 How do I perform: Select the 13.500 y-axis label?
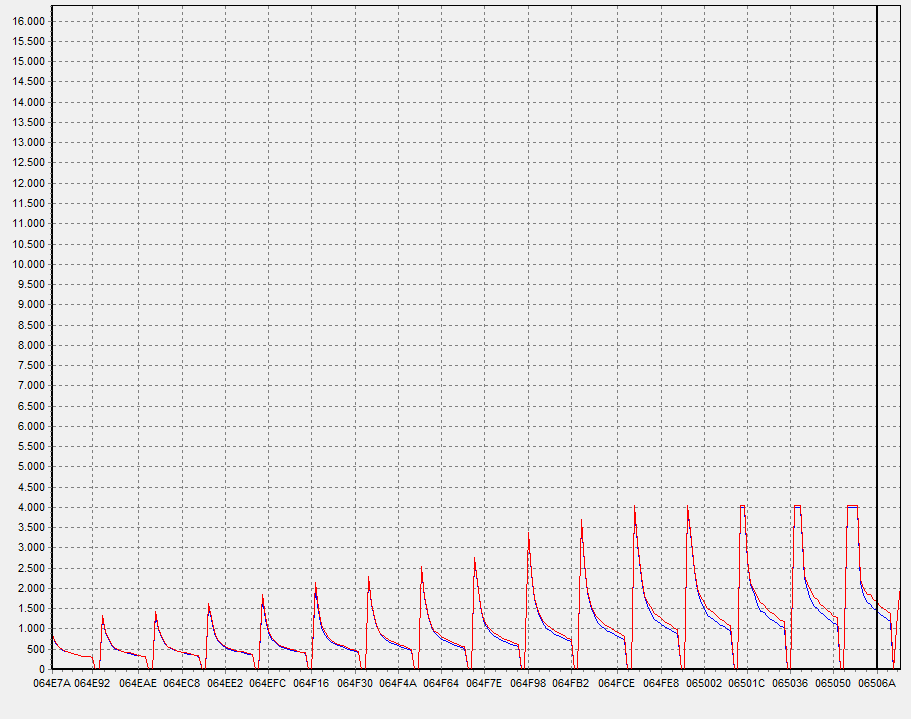point(28,123)
